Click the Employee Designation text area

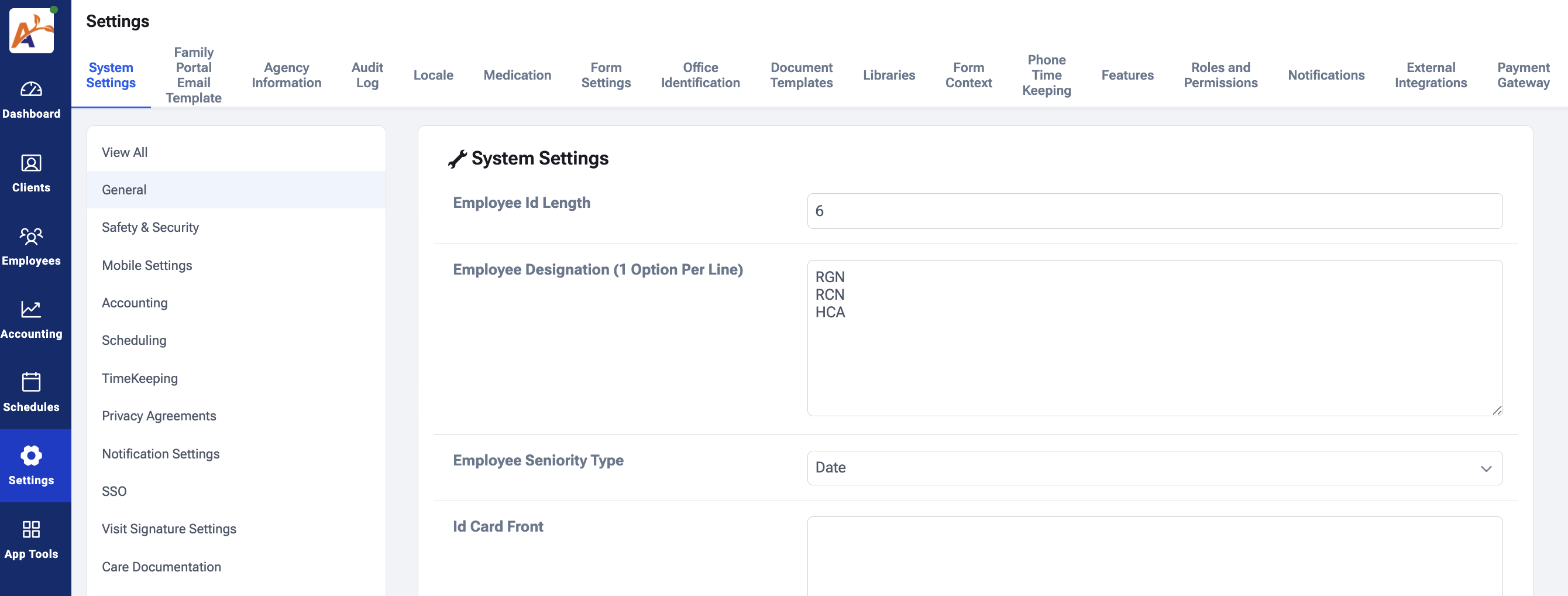tap(1154, 338)
